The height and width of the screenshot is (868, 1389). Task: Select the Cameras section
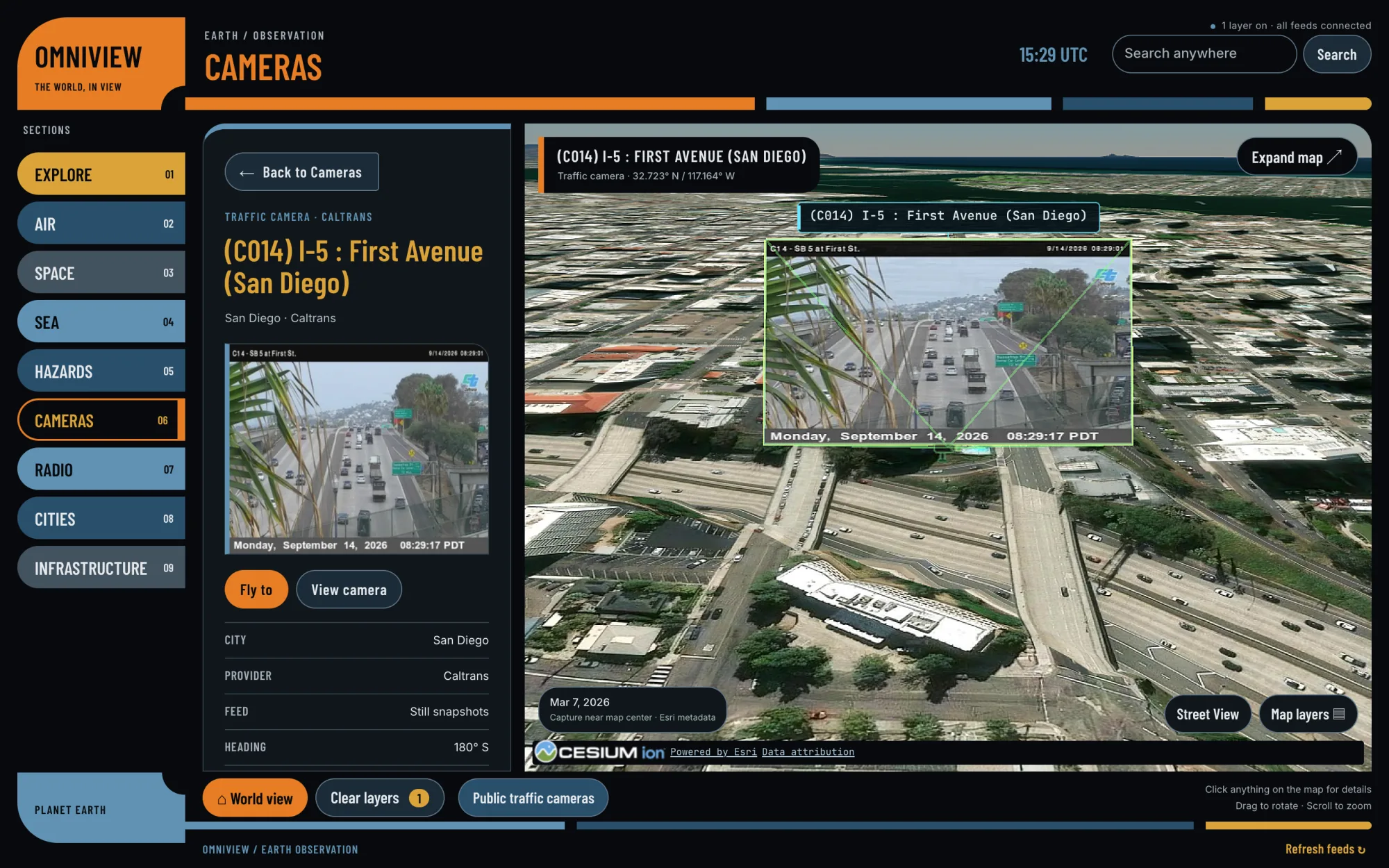(101, 420)
